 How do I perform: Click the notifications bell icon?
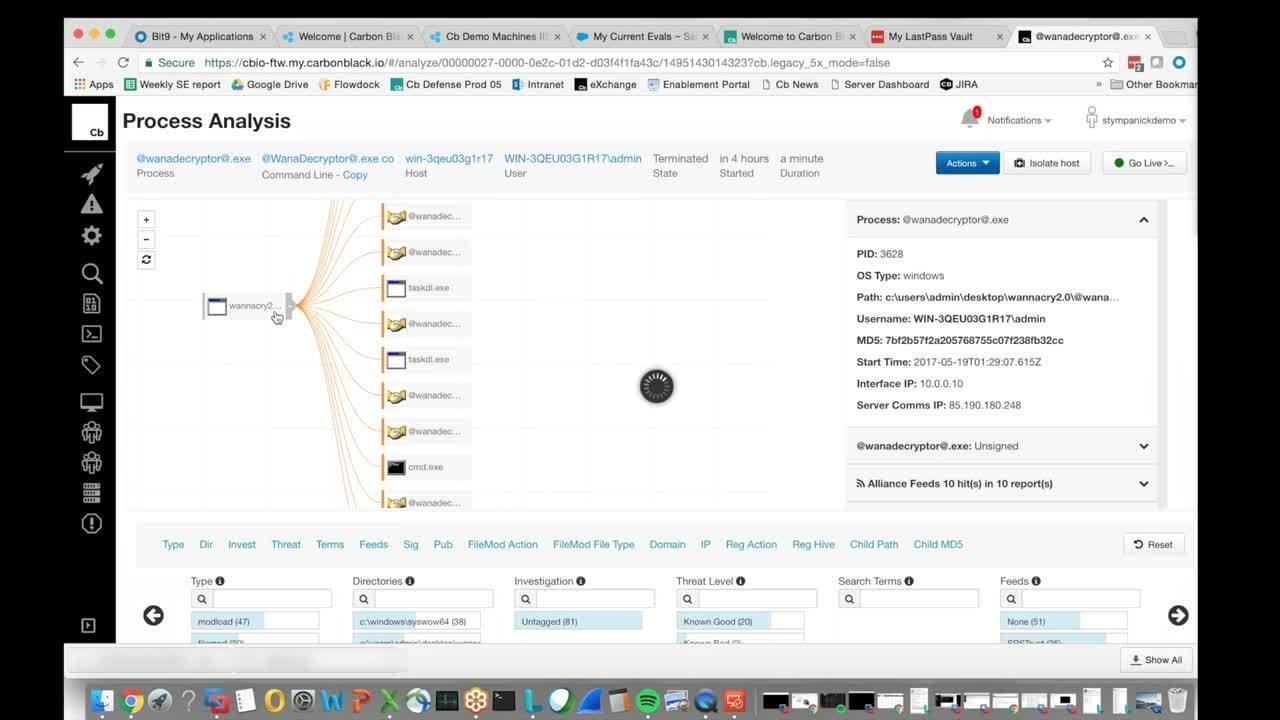[970, 118]
